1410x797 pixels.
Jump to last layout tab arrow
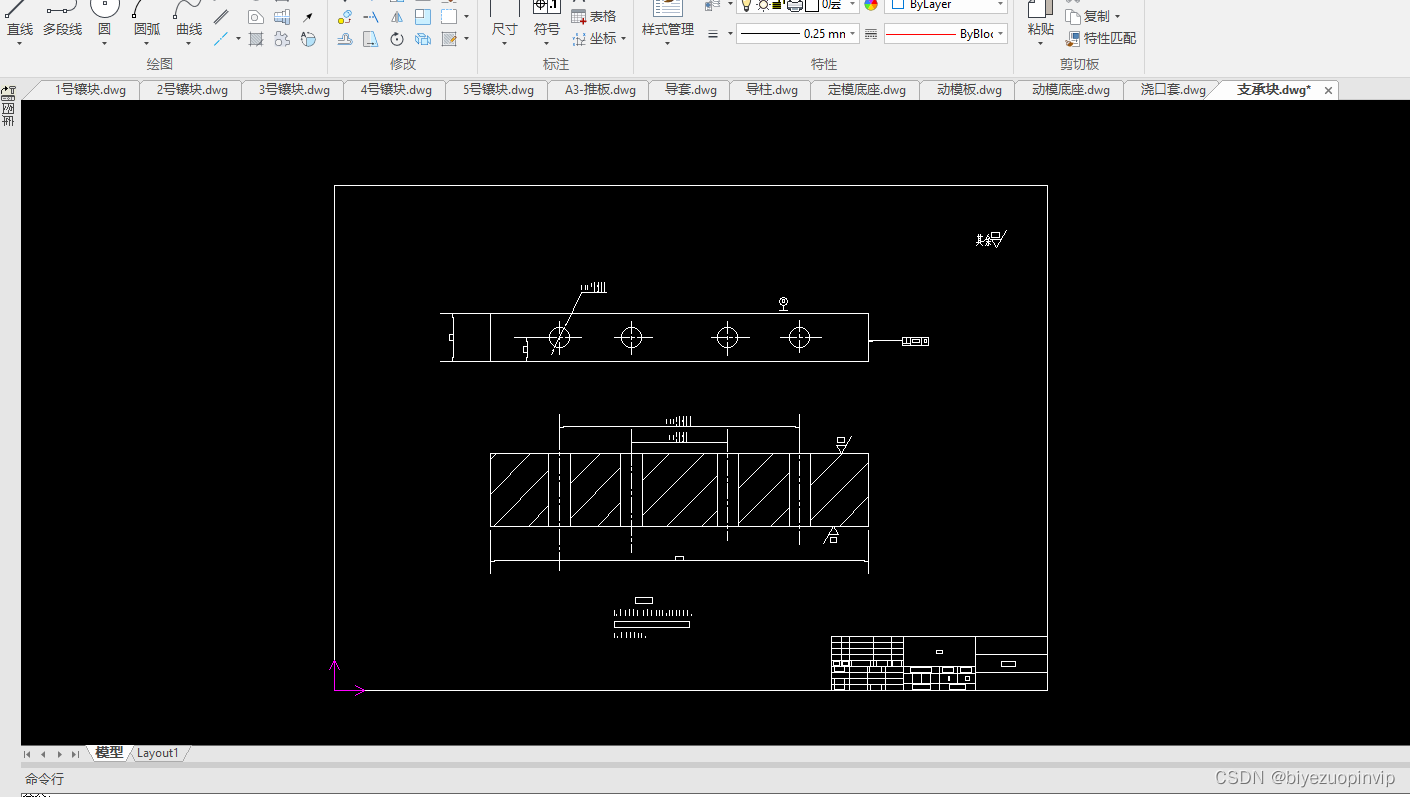[76, 754]
